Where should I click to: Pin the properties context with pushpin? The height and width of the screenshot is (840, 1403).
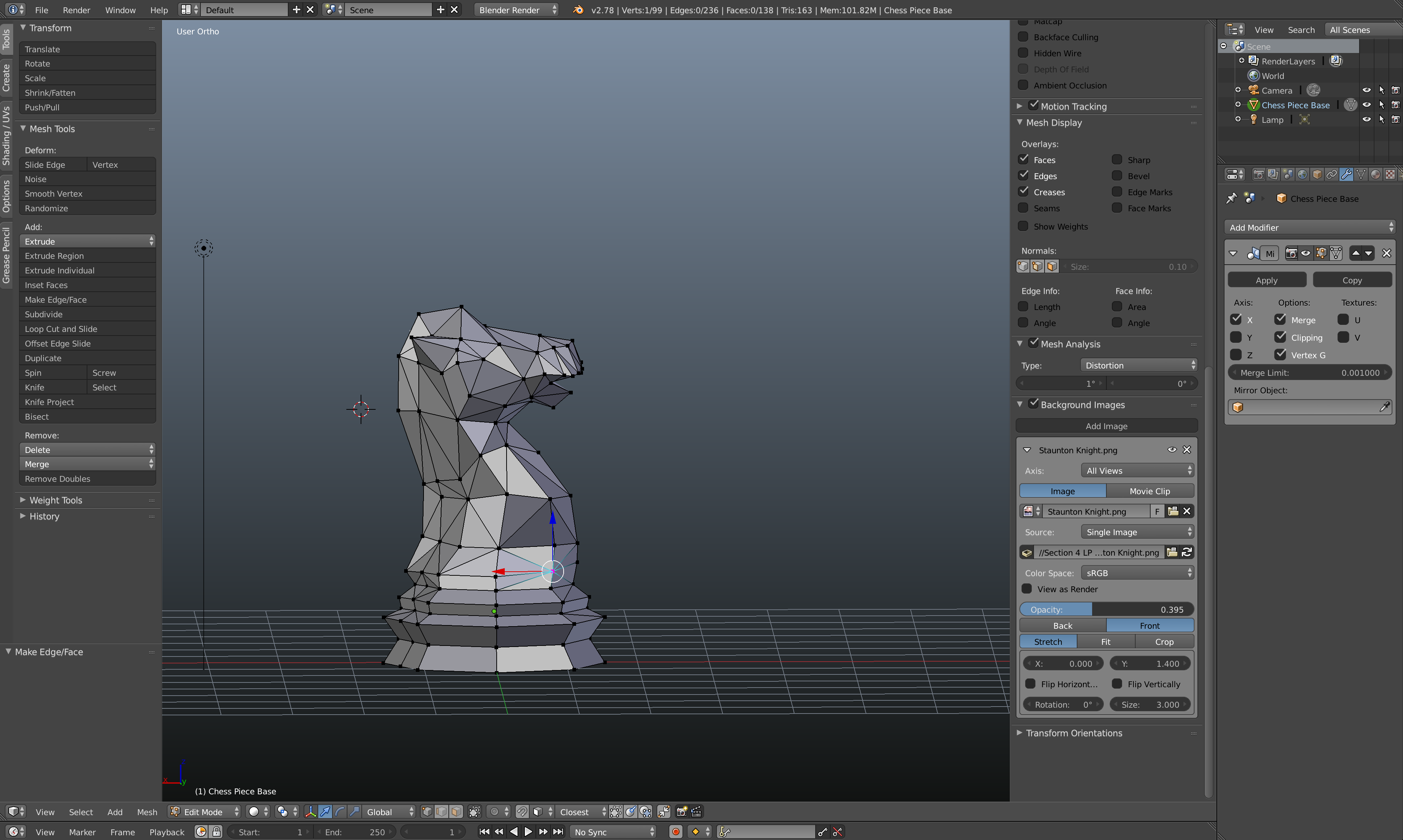[x=1232, y=198]
